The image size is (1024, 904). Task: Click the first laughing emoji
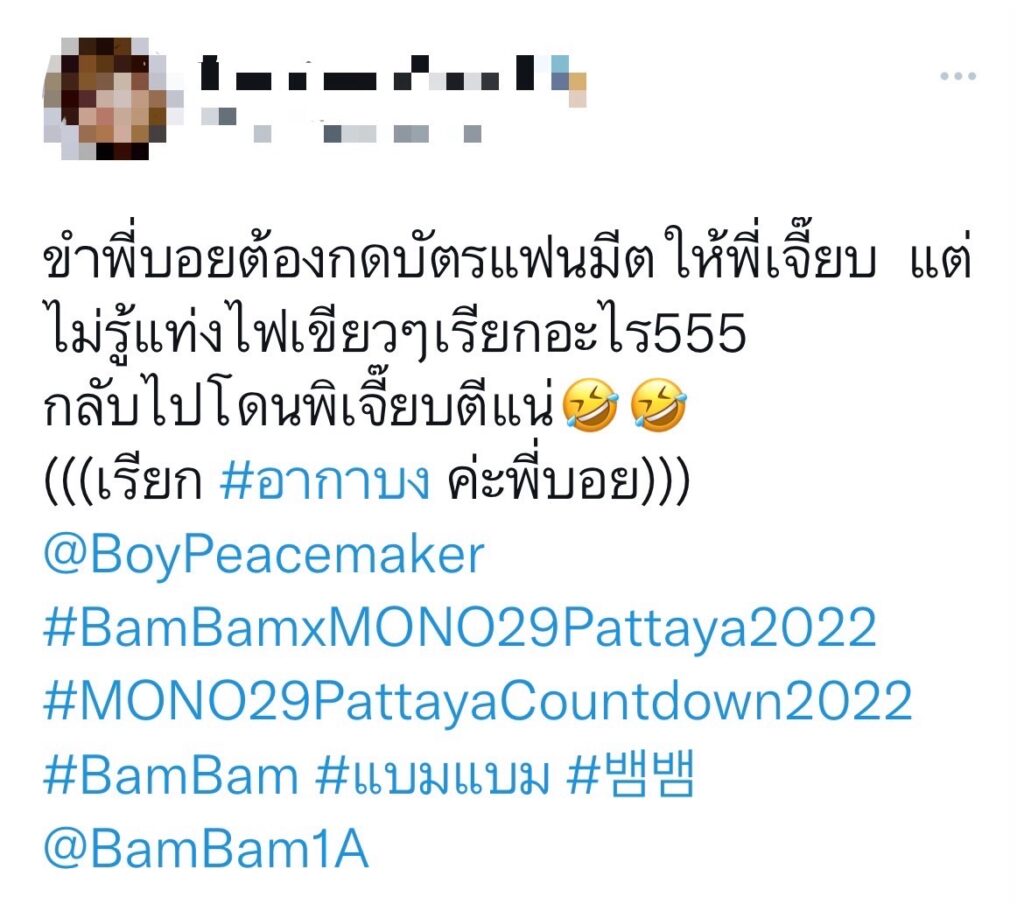(590, 406)
